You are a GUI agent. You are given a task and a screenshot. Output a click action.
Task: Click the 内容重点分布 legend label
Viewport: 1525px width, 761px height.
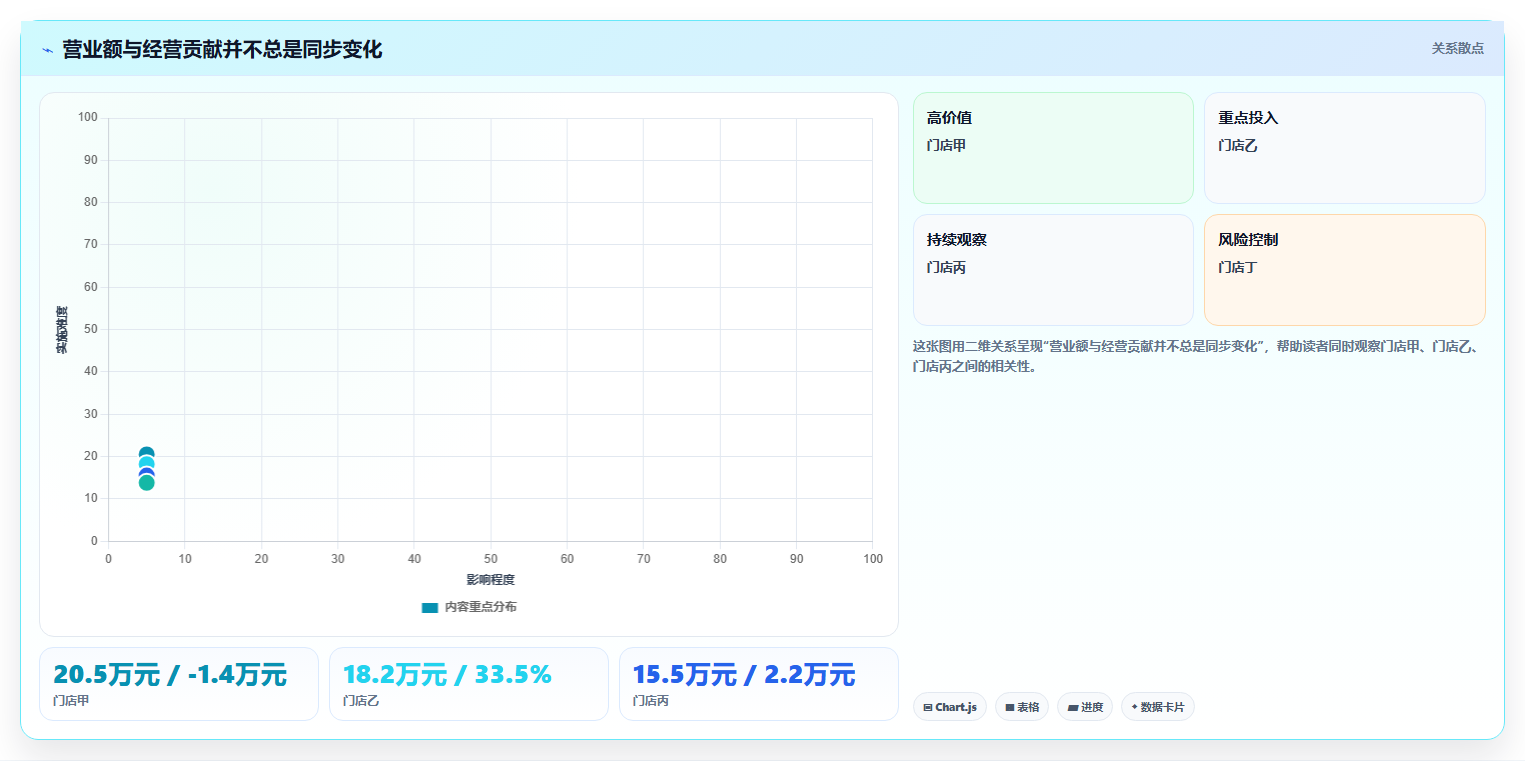[480, 607]
